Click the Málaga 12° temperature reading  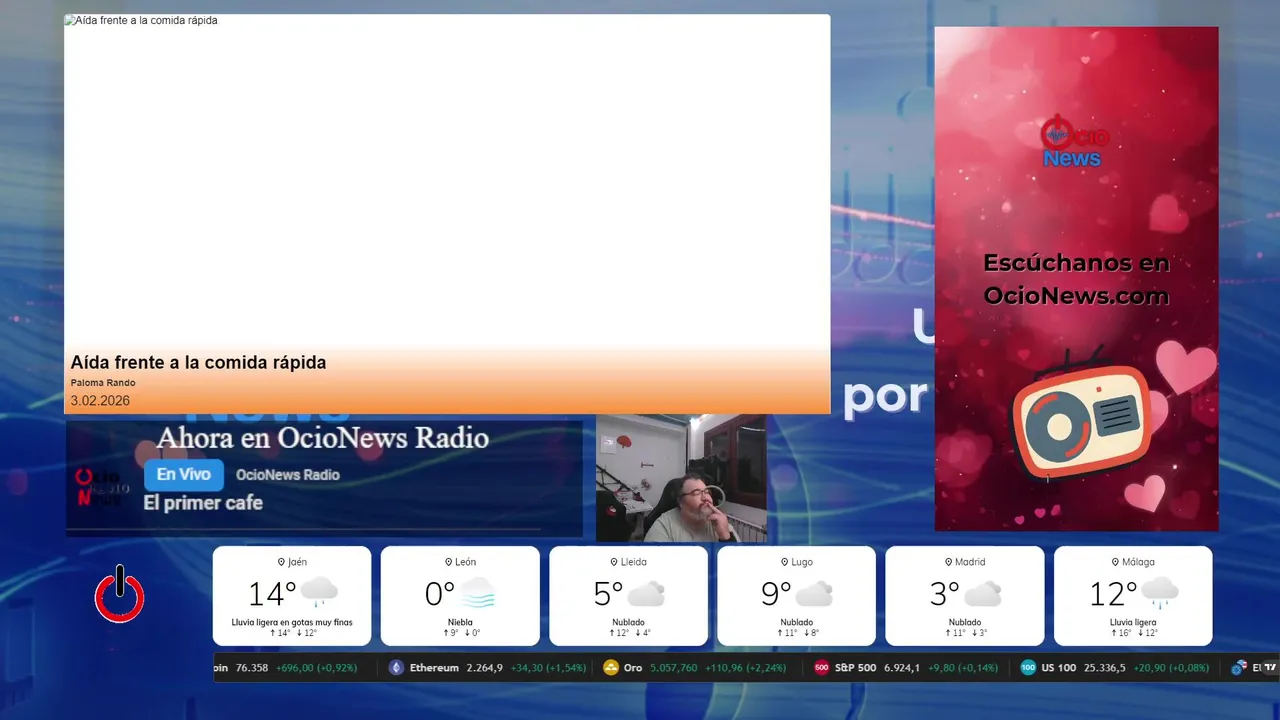[x=1113, y=594]
